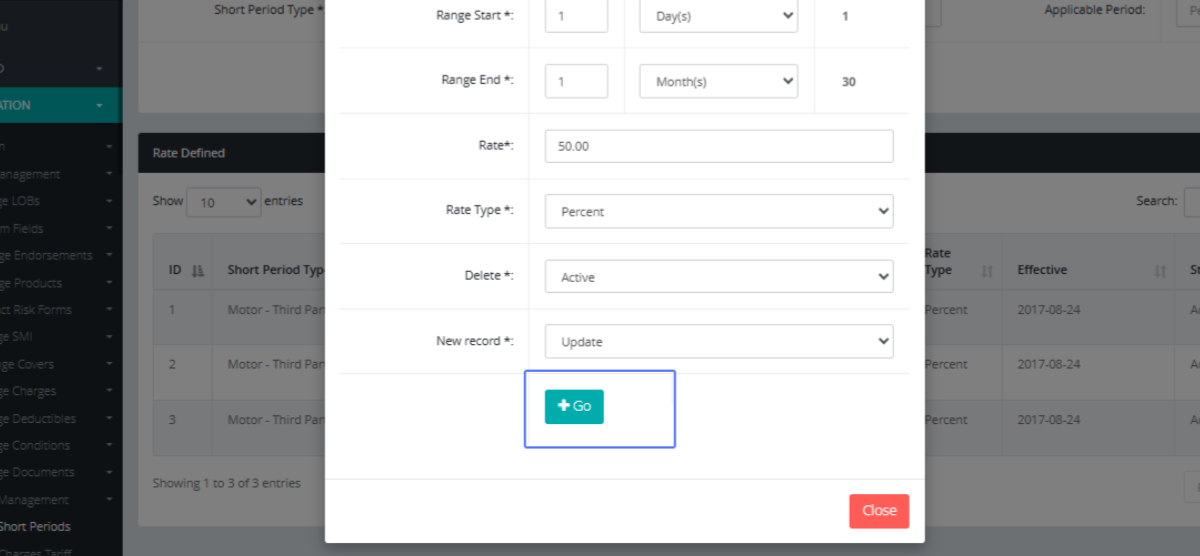Viewport: 1200px width, 556px height.
Task: Sort the table by the ID column icon
Action: point(197,271)
